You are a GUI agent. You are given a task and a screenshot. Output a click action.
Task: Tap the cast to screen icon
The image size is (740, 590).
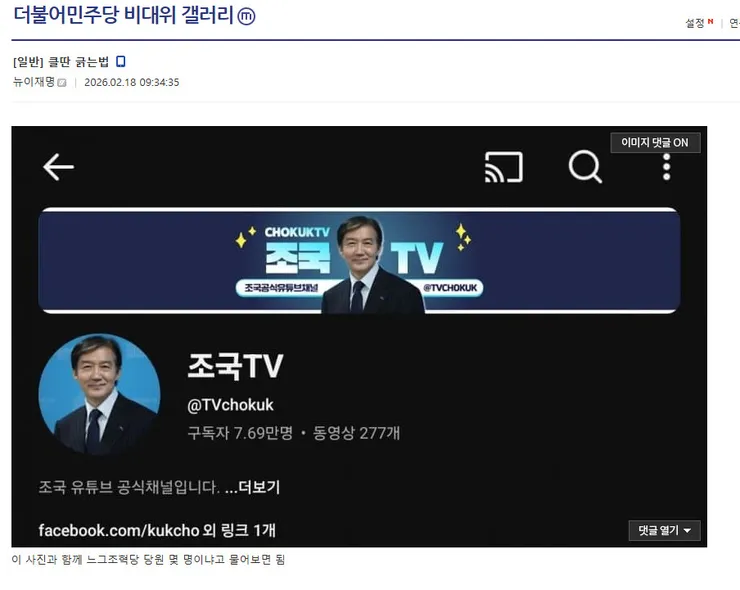(x=504, y=167)
